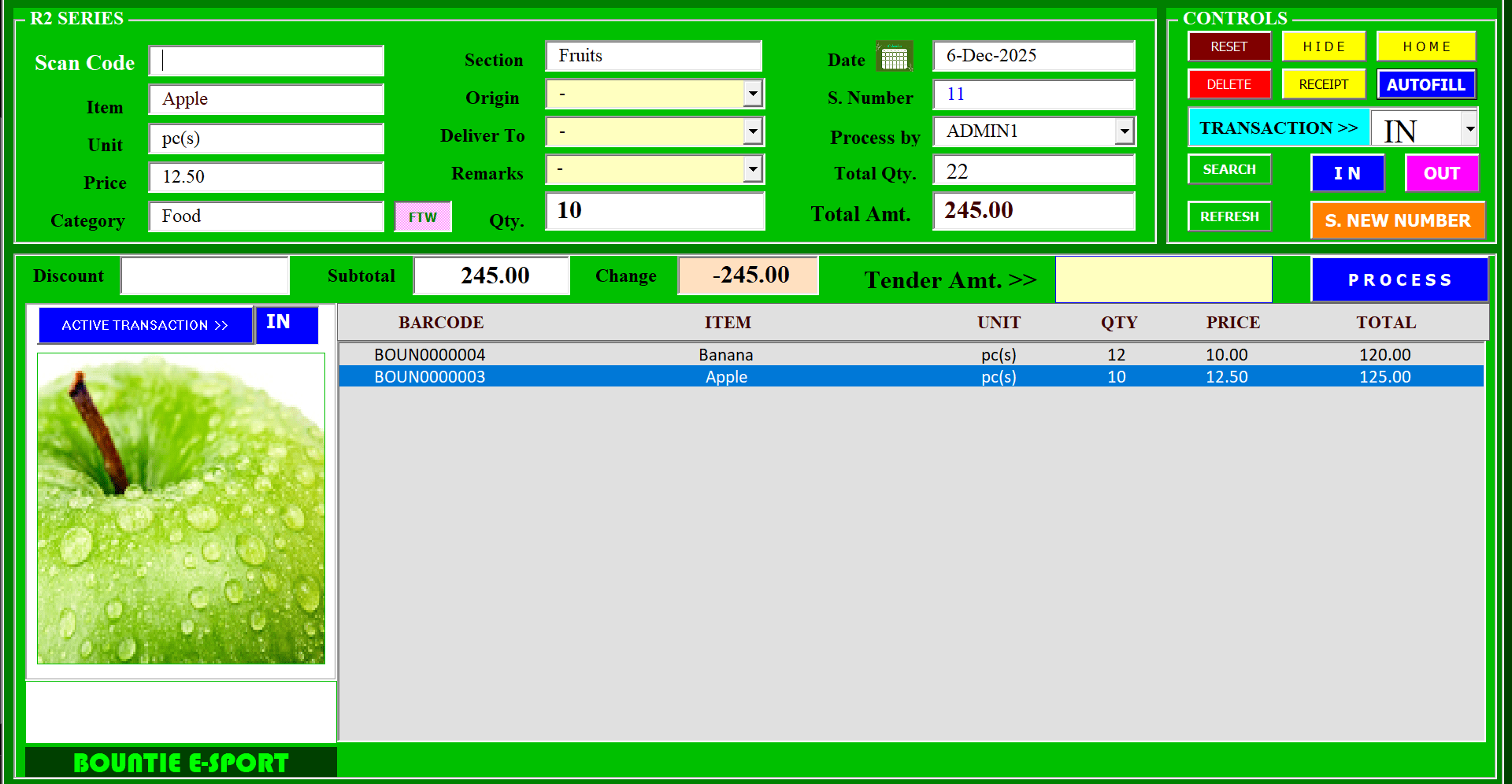Expand the Origin dropdown
The image size is (1512, 784).
753,94
